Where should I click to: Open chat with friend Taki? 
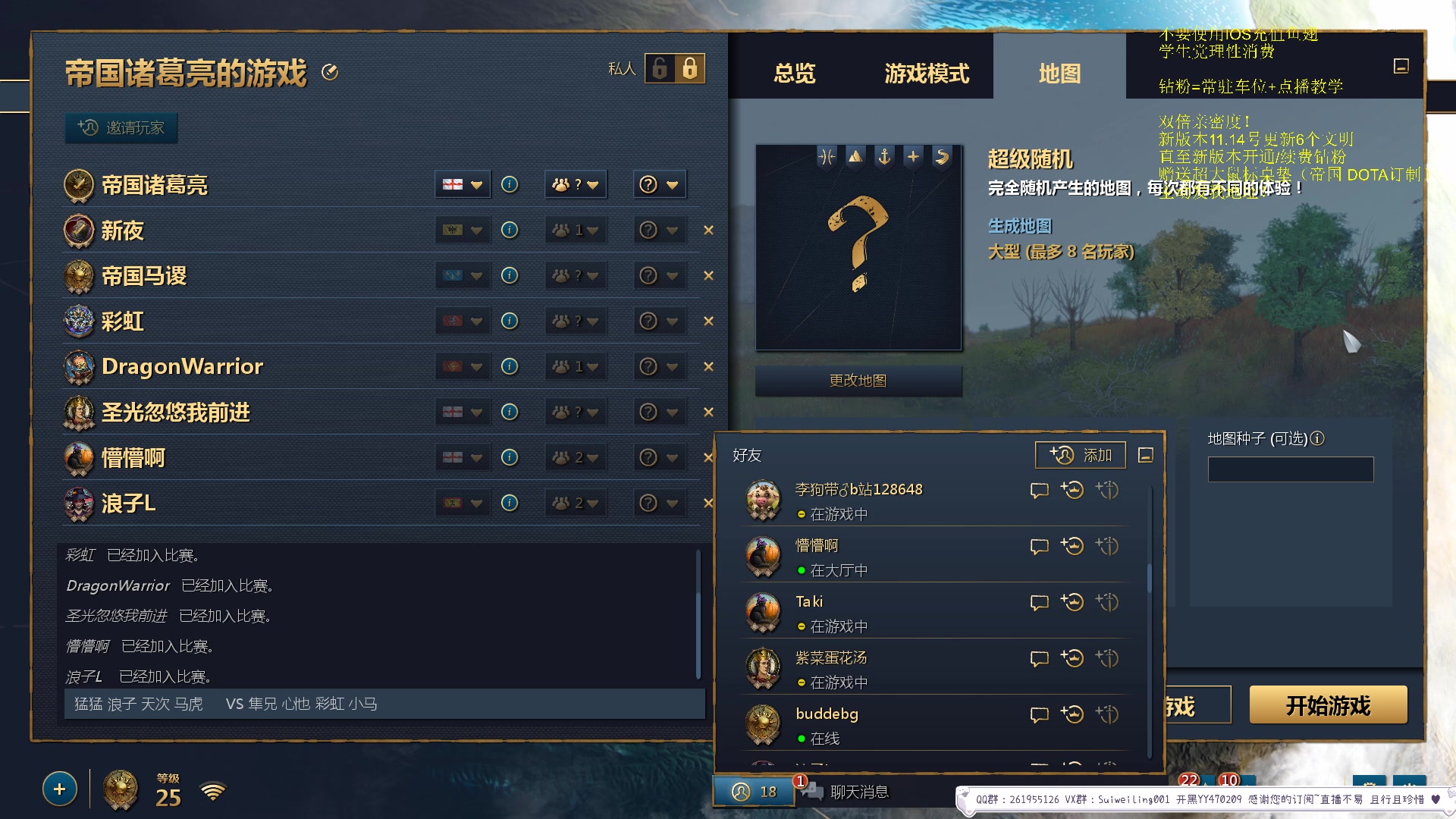point(1039,602)
